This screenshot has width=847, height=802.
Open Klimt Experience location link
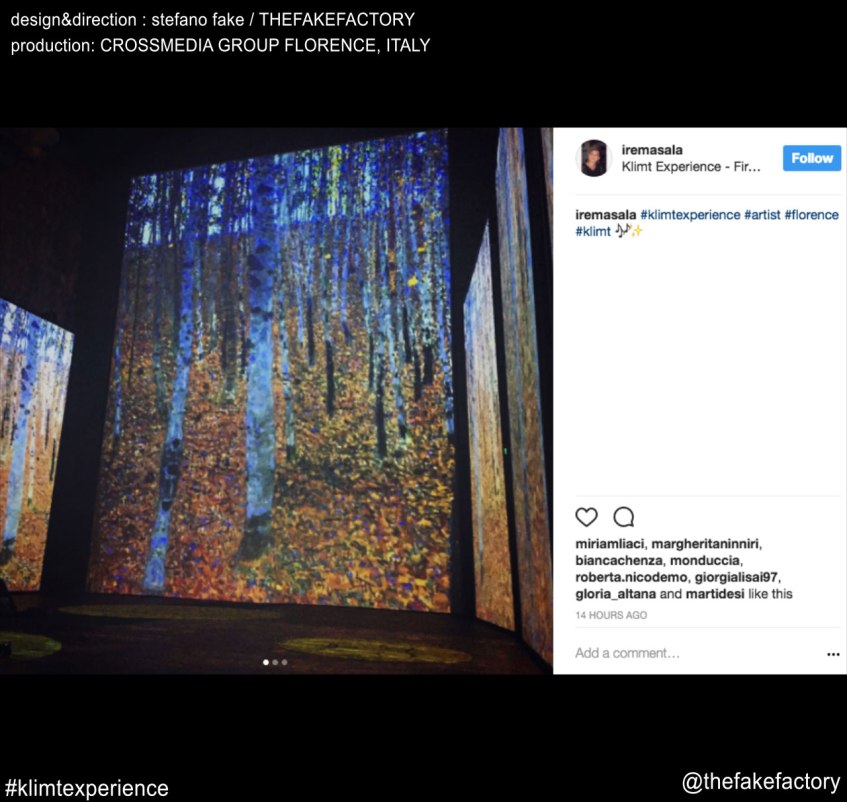coord(691,166)
